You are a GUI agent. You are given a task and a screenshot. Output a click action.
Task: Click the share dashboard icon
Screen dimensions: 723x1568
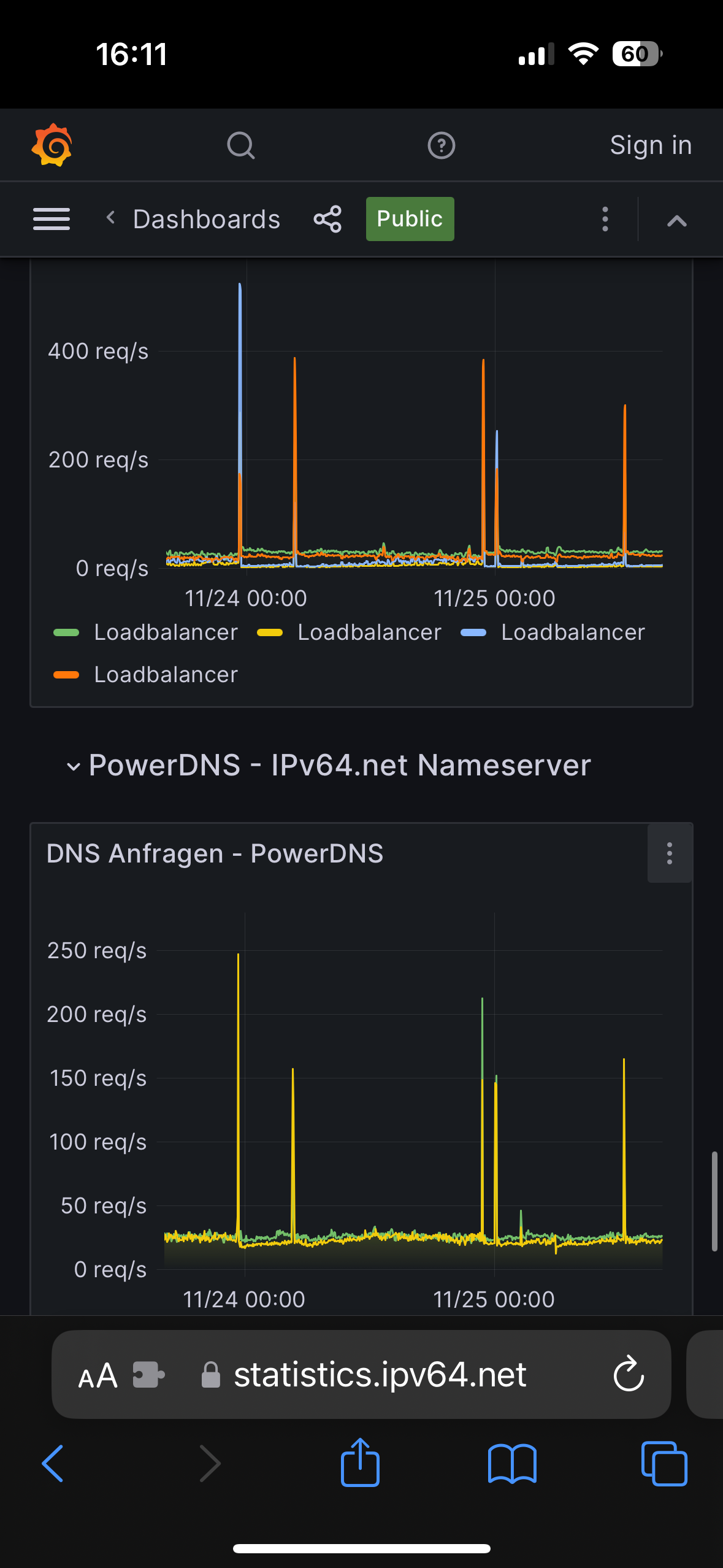pyautogui.click(x=327, y=219)
